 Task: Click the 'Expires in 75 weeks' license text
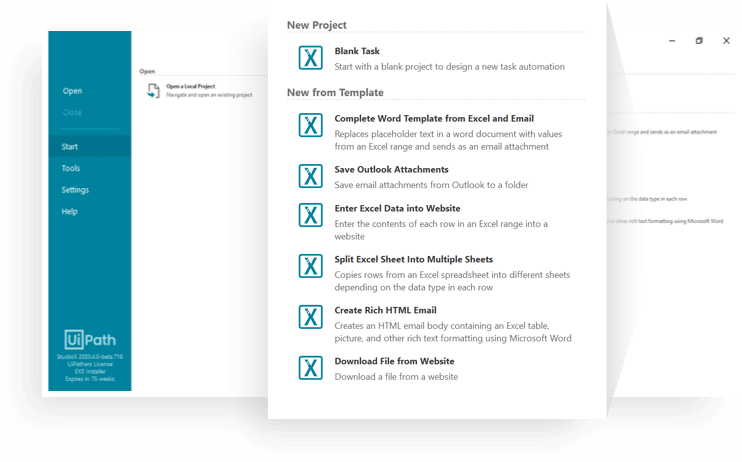[x=90, y=379]
